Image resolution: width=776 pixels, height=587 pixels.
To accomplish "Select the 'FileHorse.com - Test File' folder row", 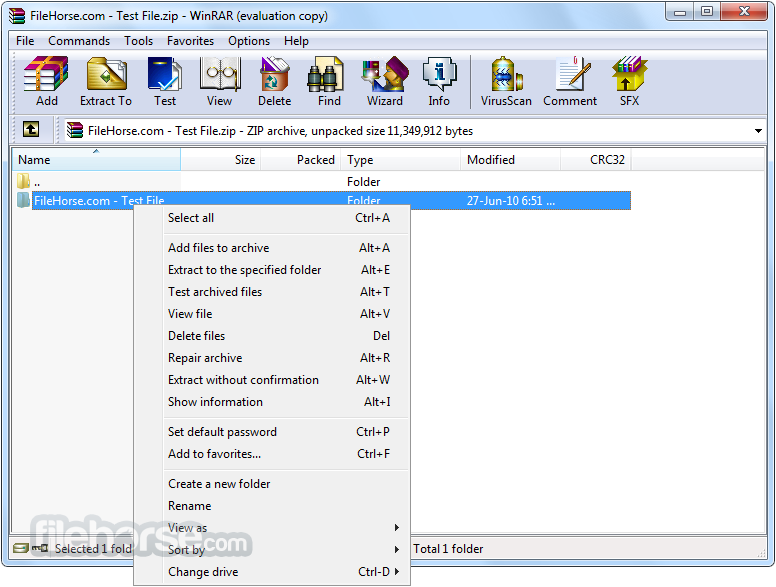I will (324, 200).
